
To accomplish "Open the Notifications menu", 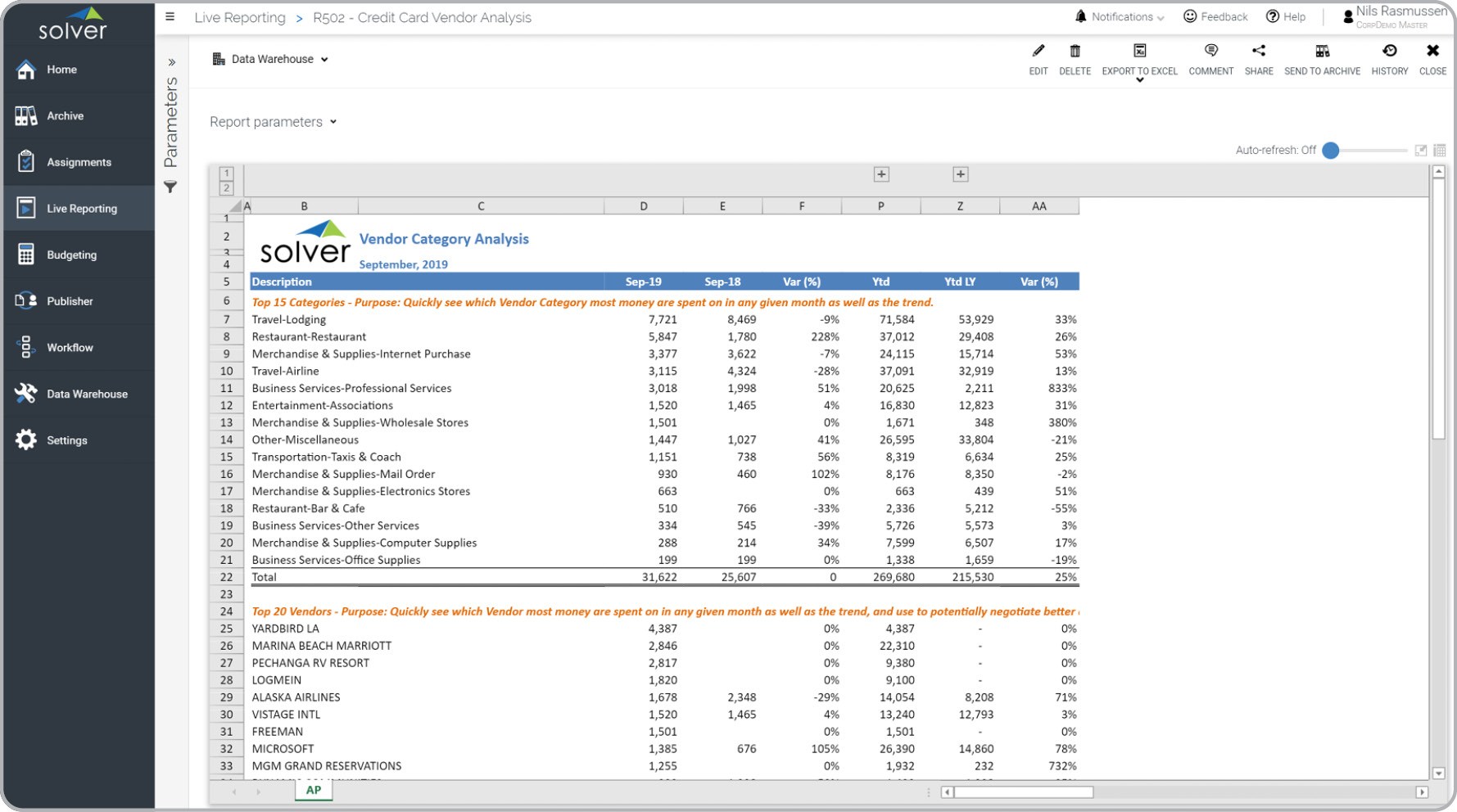I will coord(1120,17).
